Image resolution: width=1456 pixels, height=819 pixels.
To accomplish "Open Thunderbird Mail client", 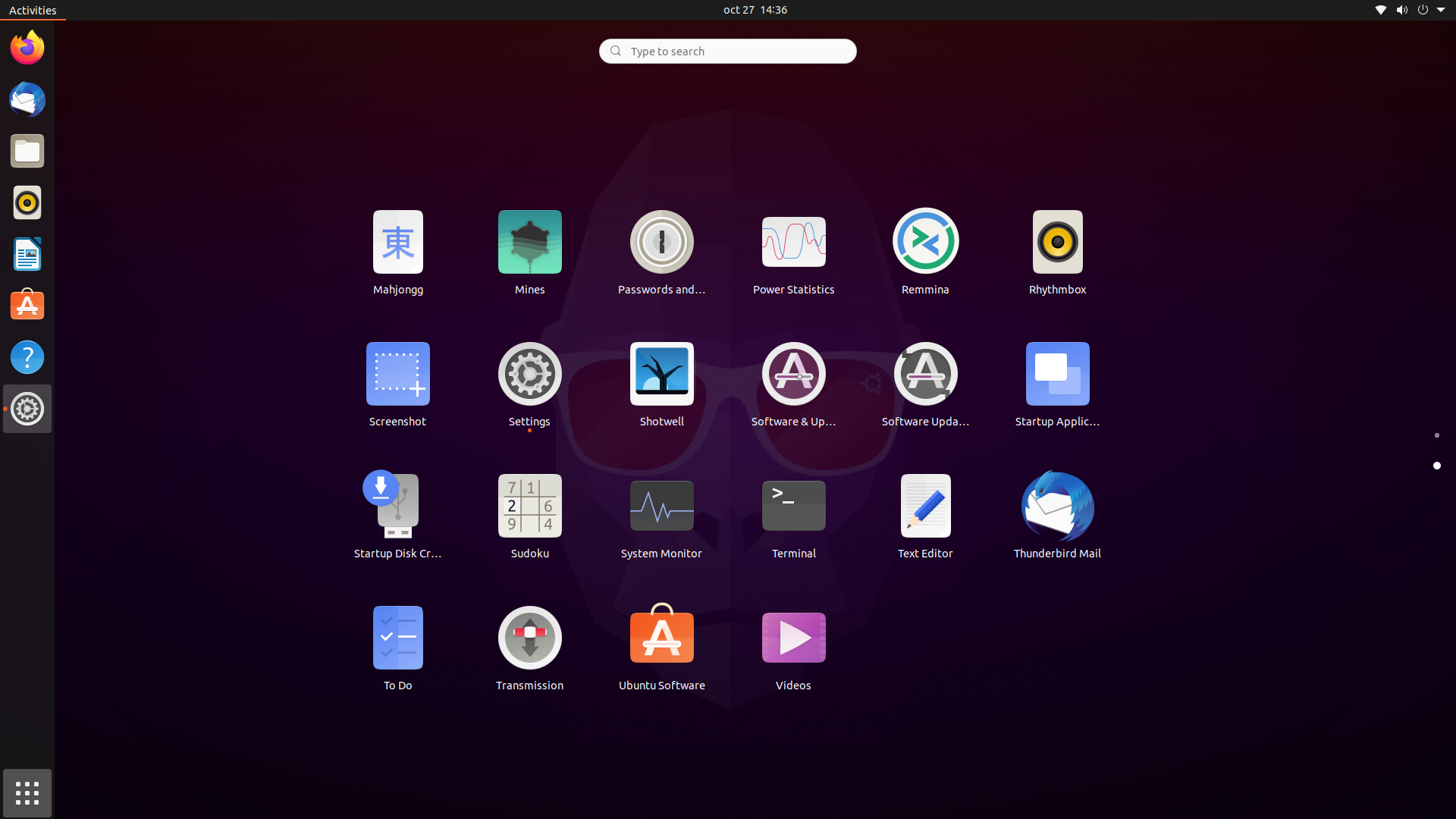I will 1057,505.
